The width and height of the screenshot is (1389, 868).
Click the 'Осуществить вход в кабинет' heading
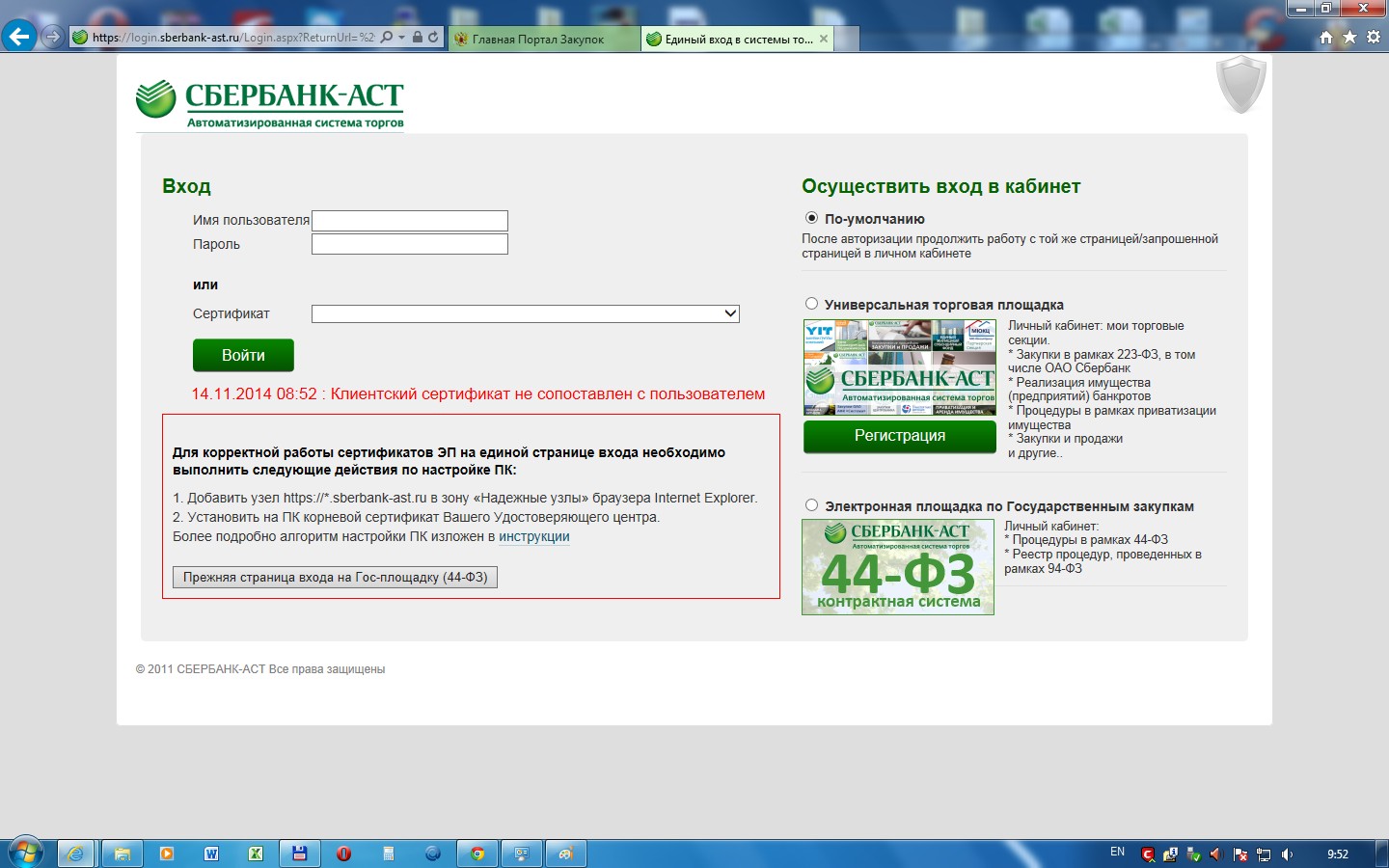tap(941, 186)
